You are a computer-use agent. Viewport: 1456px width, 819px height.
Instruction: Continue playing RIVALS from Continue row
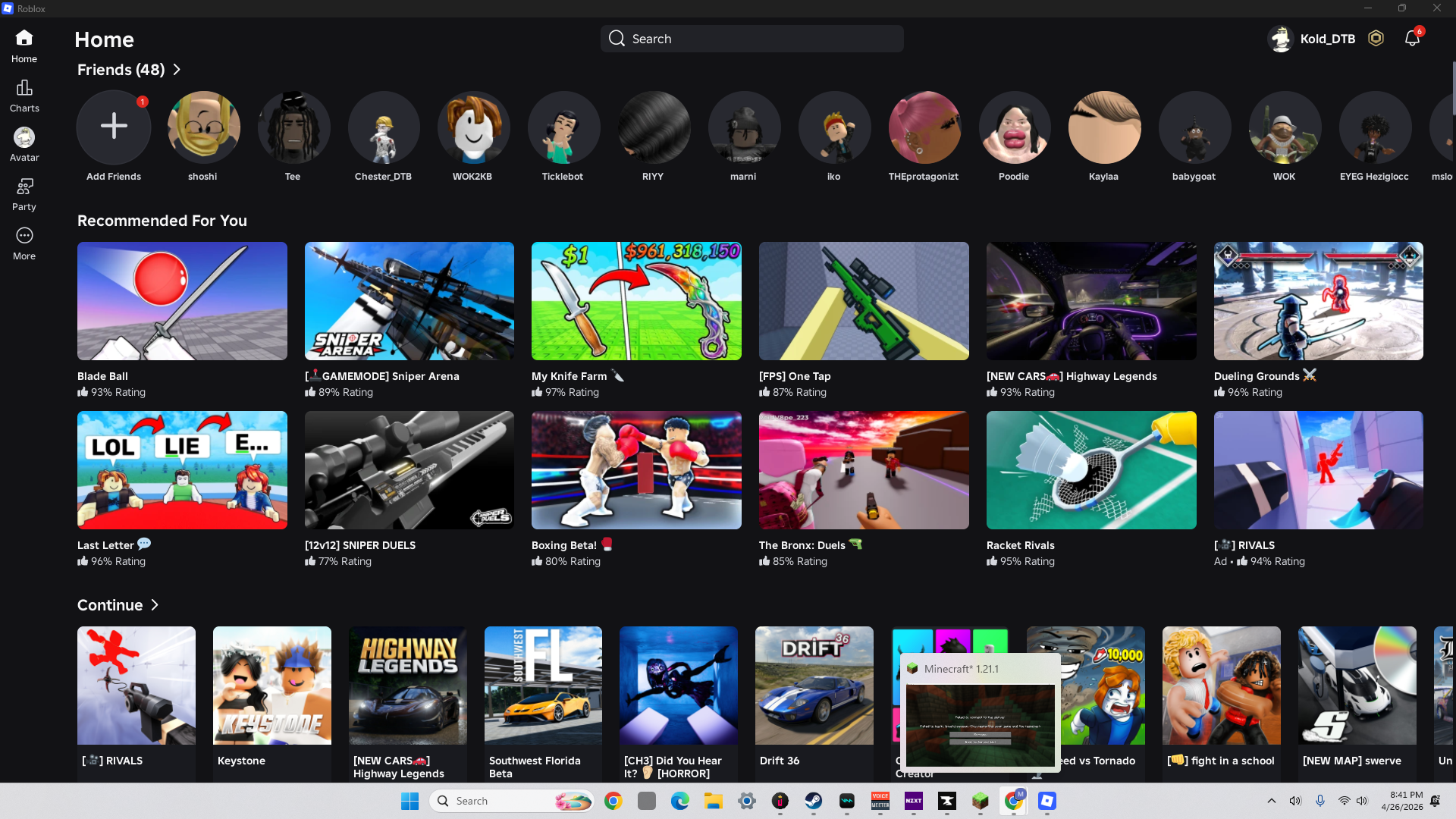click(x=136, y=686)
